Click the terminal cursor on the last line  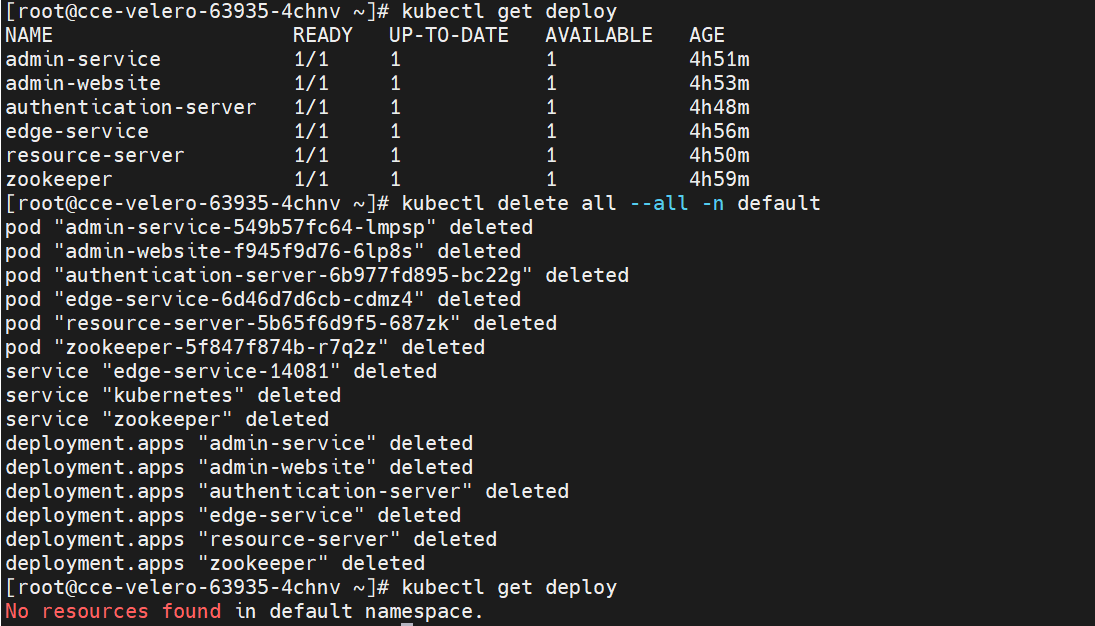[406, 622]
